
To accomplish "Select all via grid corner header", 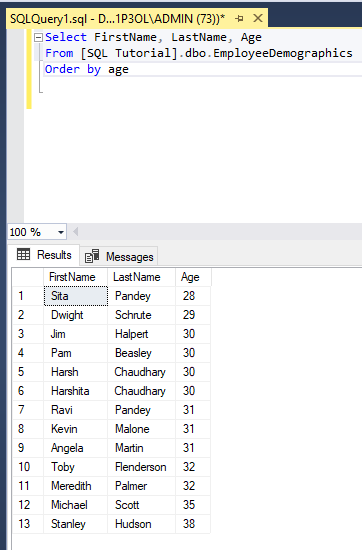I will tap(28, 277).
